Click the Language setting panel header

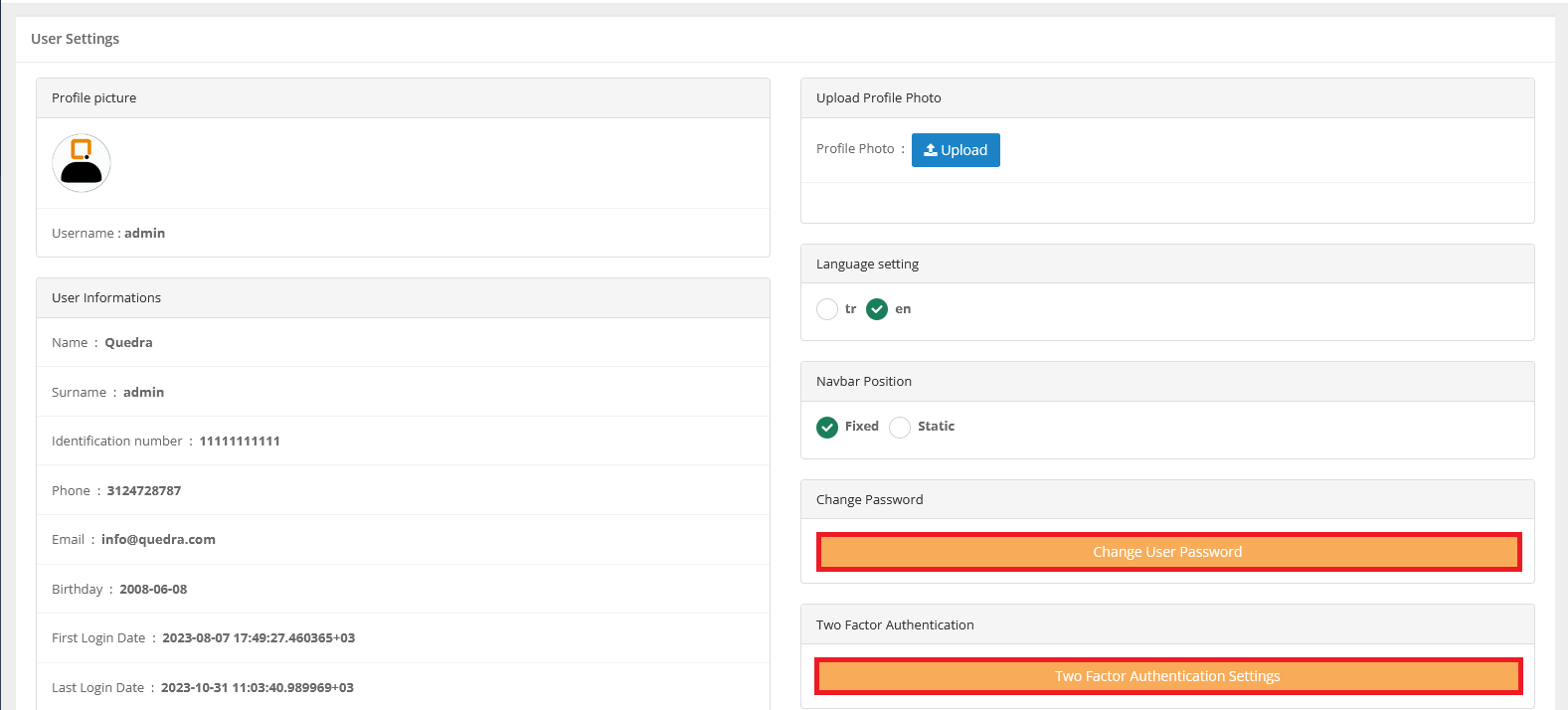pos(867,265)
